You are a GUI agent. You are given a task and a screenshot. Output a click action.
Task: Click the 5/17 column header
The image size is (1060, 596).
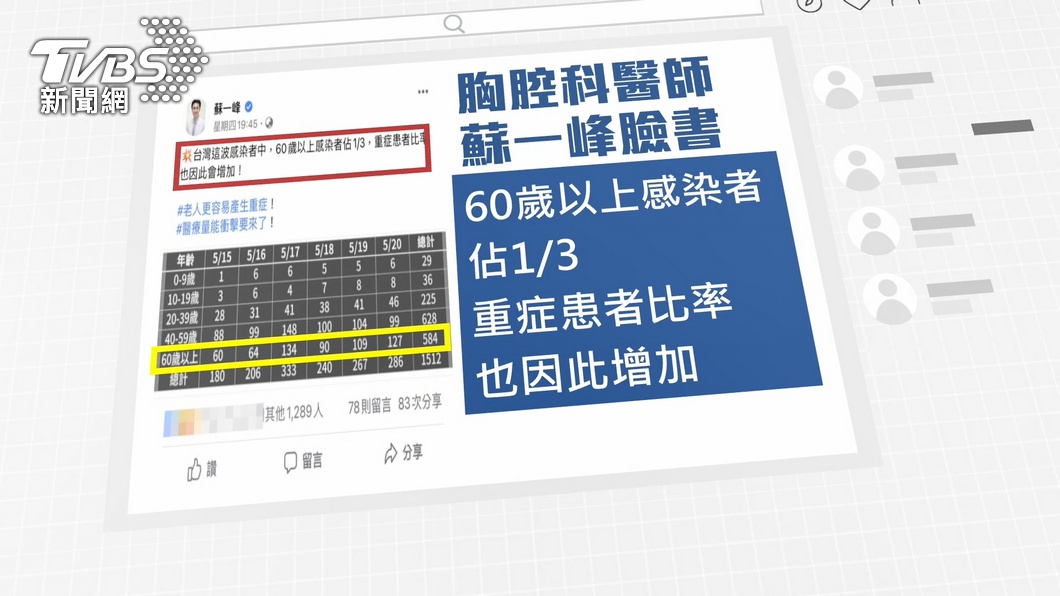290,252
